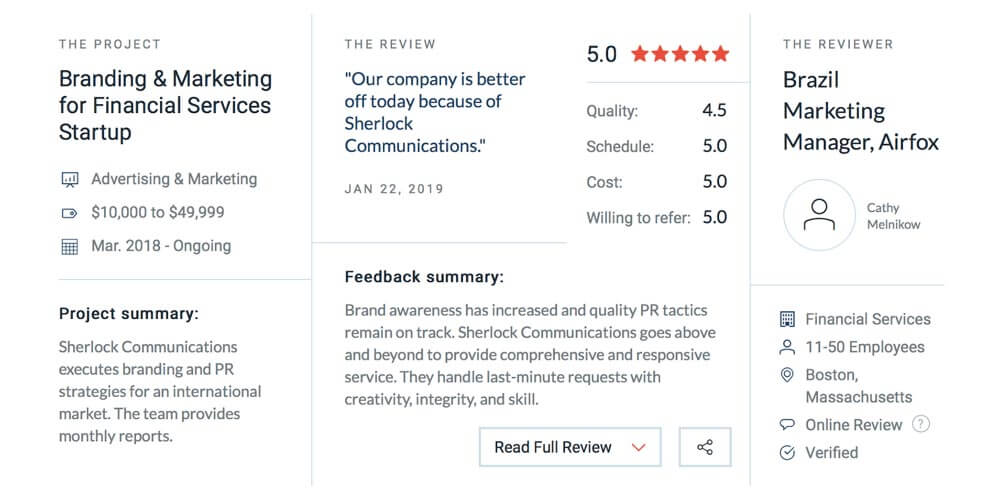Click the Boston location pin icon

(x=787, y=375)
